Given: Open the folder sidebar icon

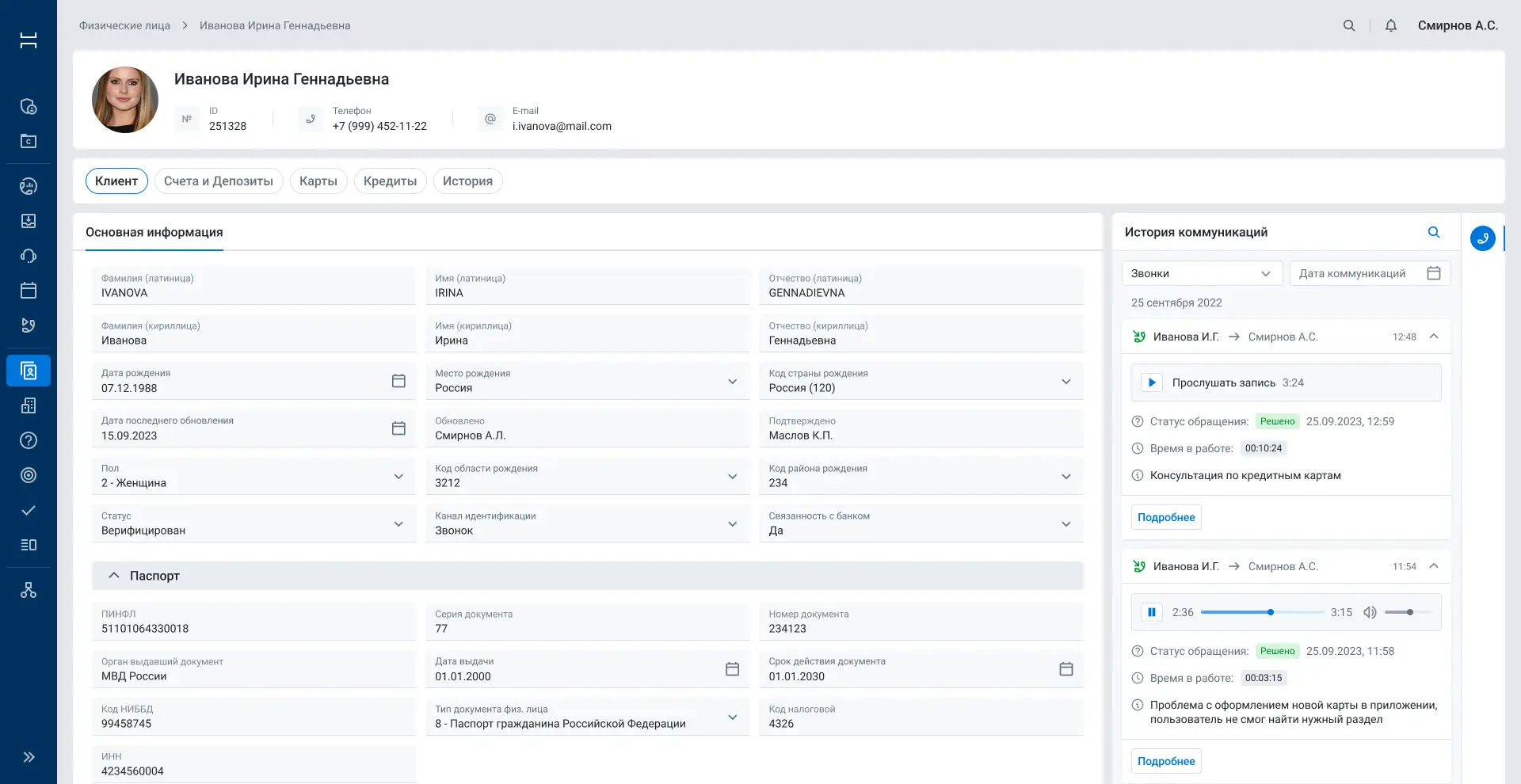Looking at the screenshot, I should pos(29,141).
